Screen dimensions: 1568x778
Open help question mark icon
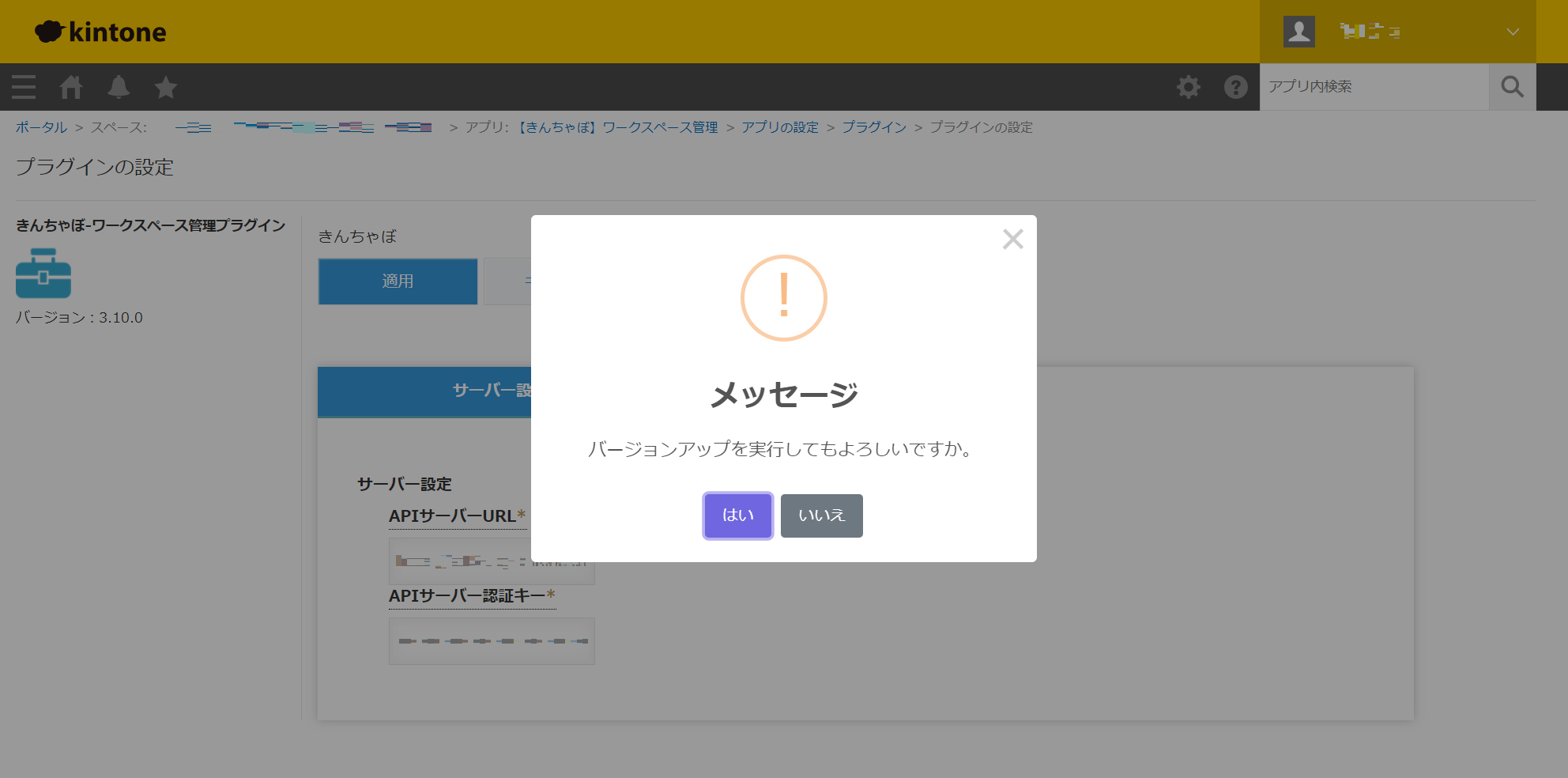coord(1235,87)
